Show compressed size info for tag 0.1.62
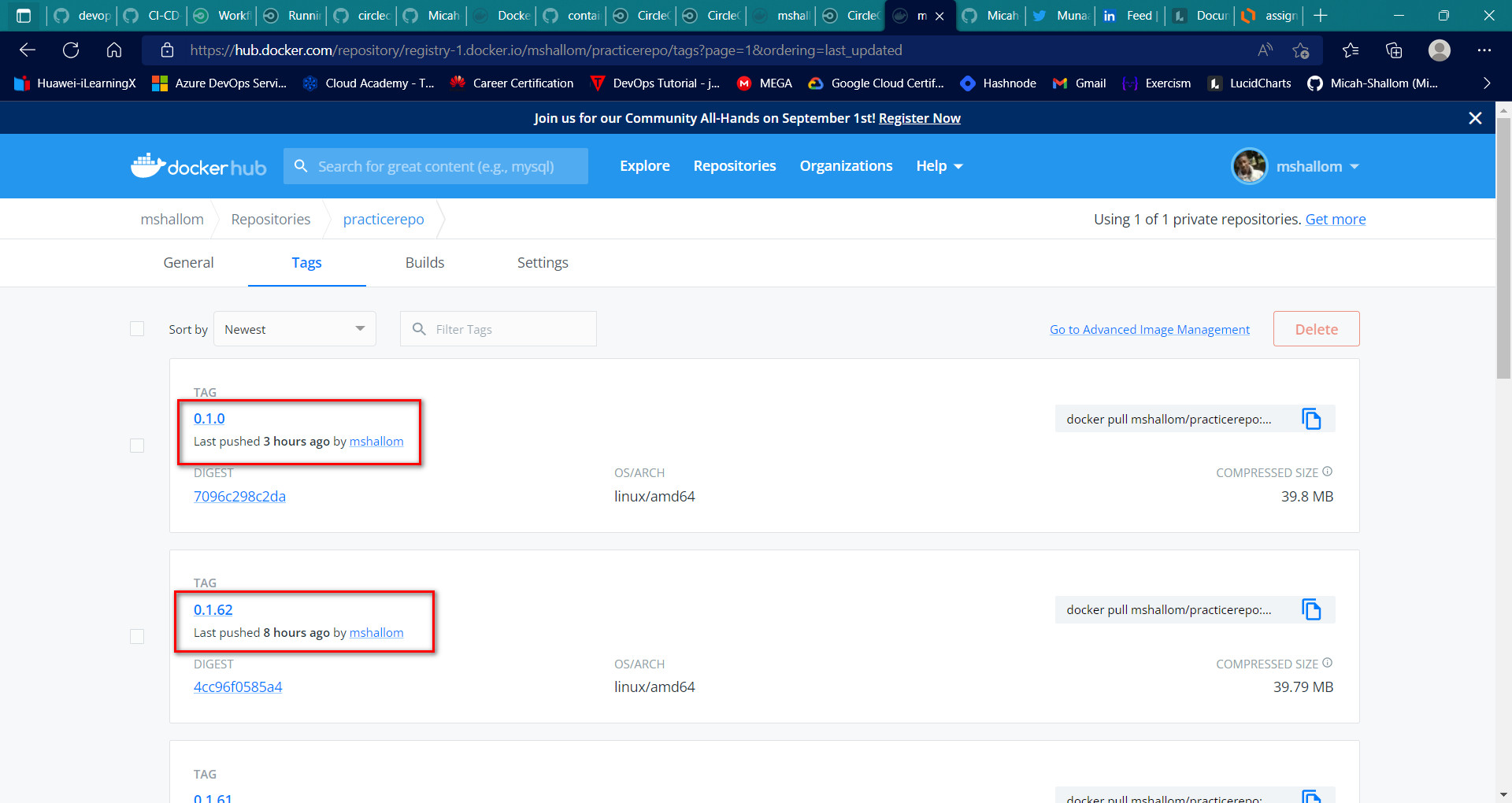1512x803 pixels. pyautogui.click(x=1328, y=663)
